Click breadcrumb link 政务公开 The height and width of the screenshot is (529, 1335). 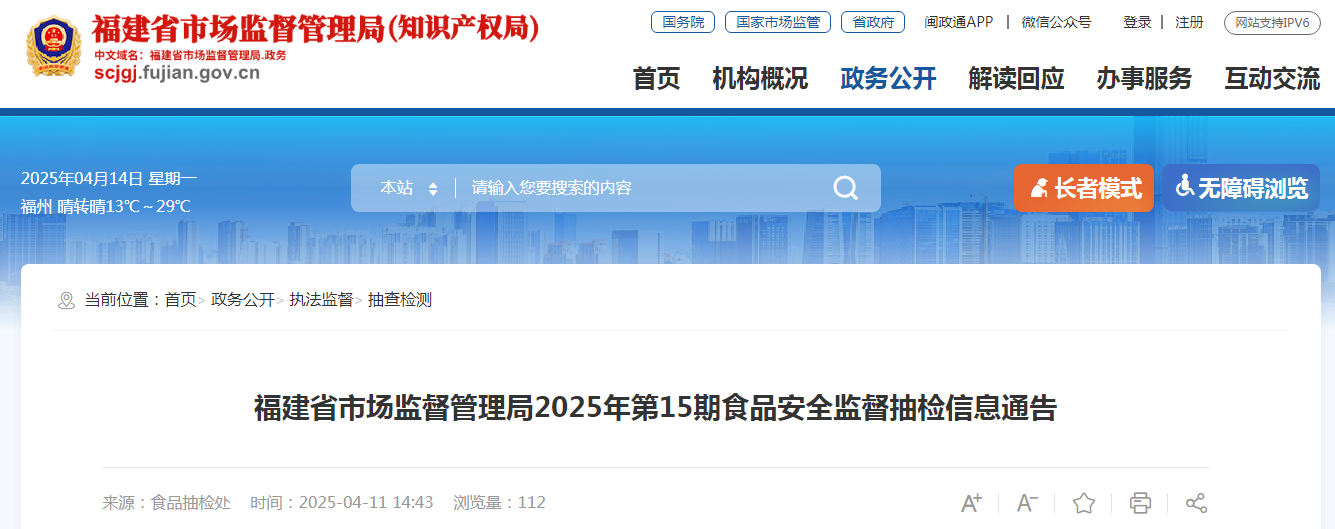click(x=243, y=300)
